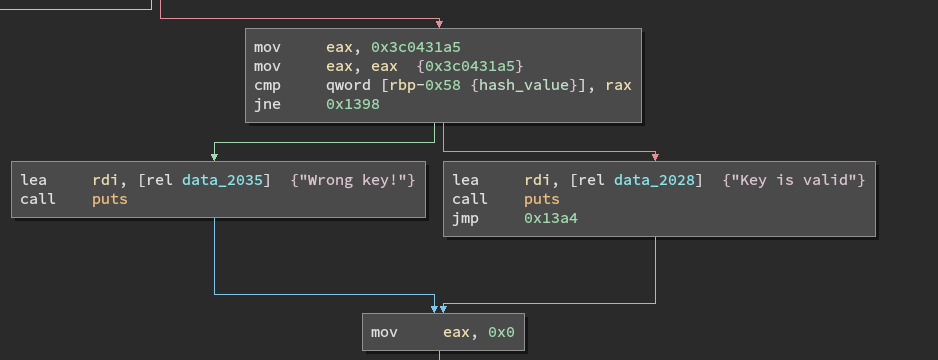Click the puts call in Wrong key block

(110, 199)
